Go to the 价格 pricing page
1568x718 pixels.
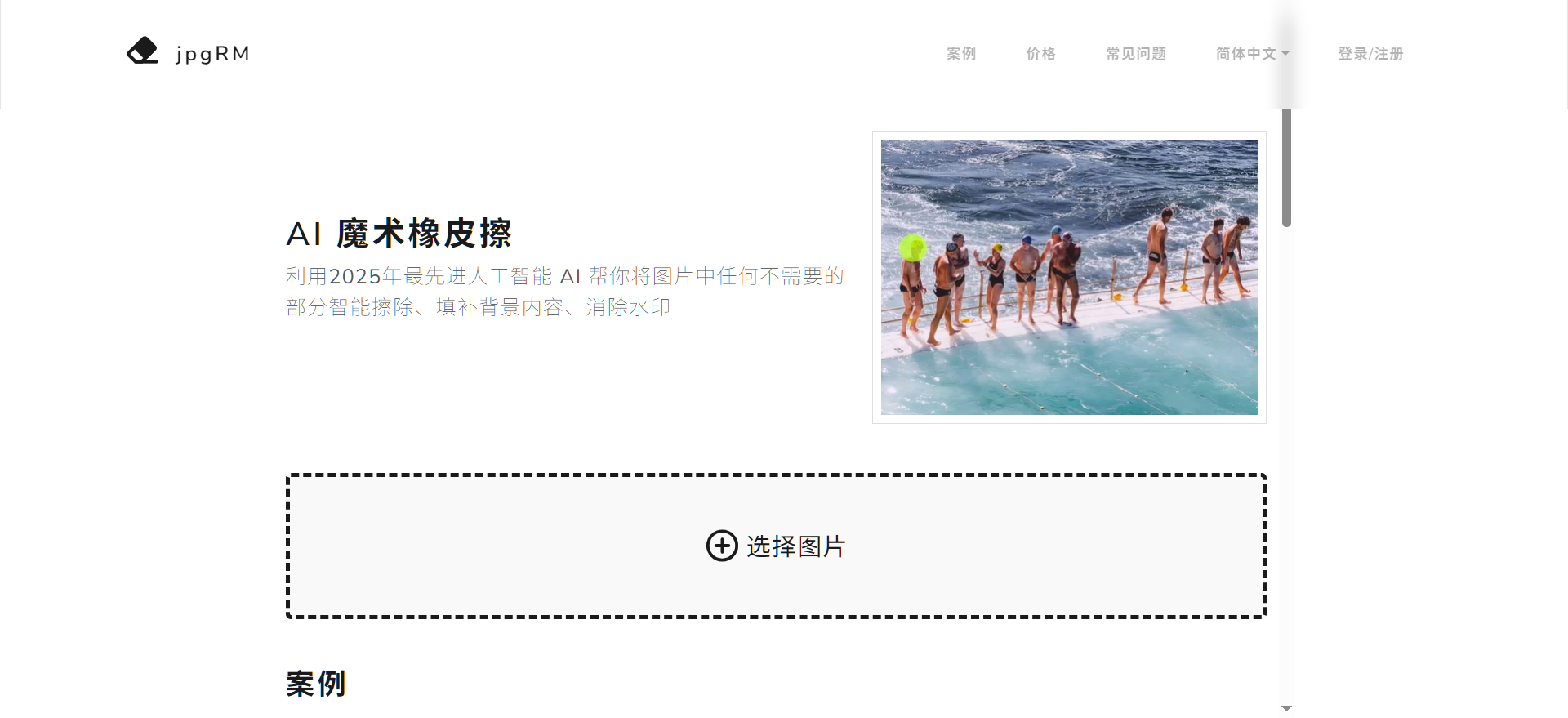[x=1040, y=54]
